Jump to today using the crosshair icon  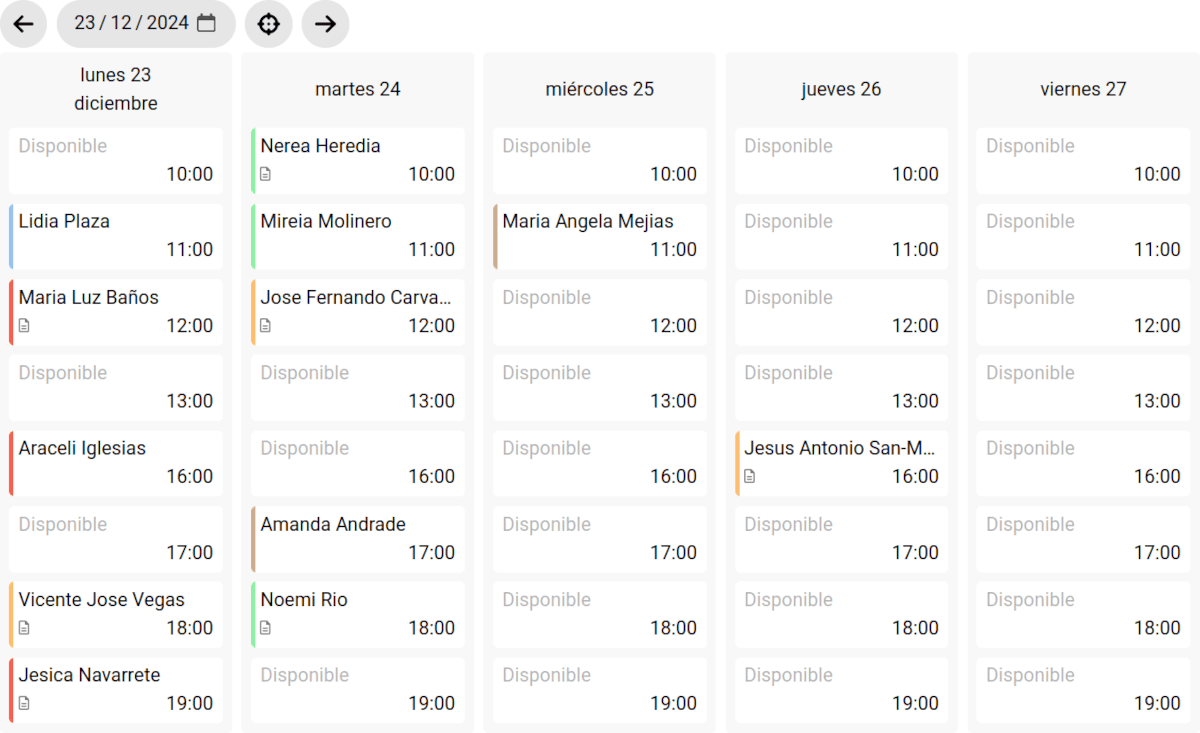268,24
